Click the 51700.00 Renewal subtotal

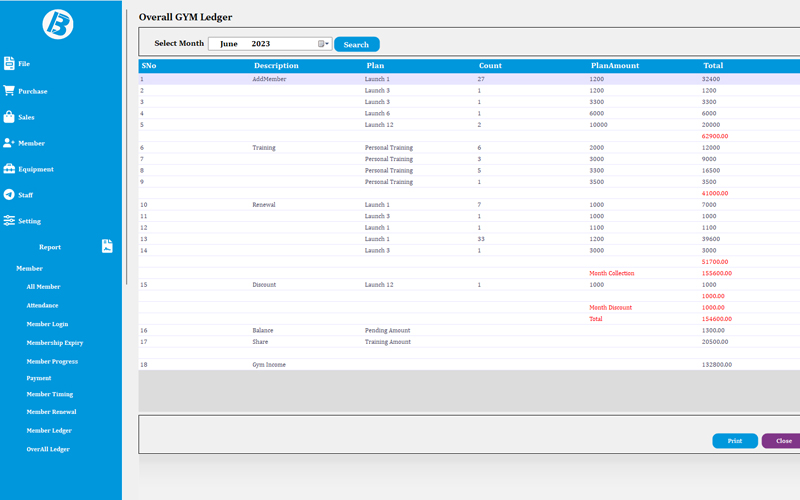[x=715, y=262]
